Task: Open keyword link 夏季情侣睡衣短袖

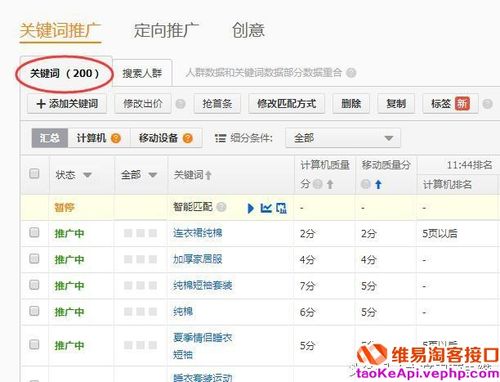Action: point(203,346)
